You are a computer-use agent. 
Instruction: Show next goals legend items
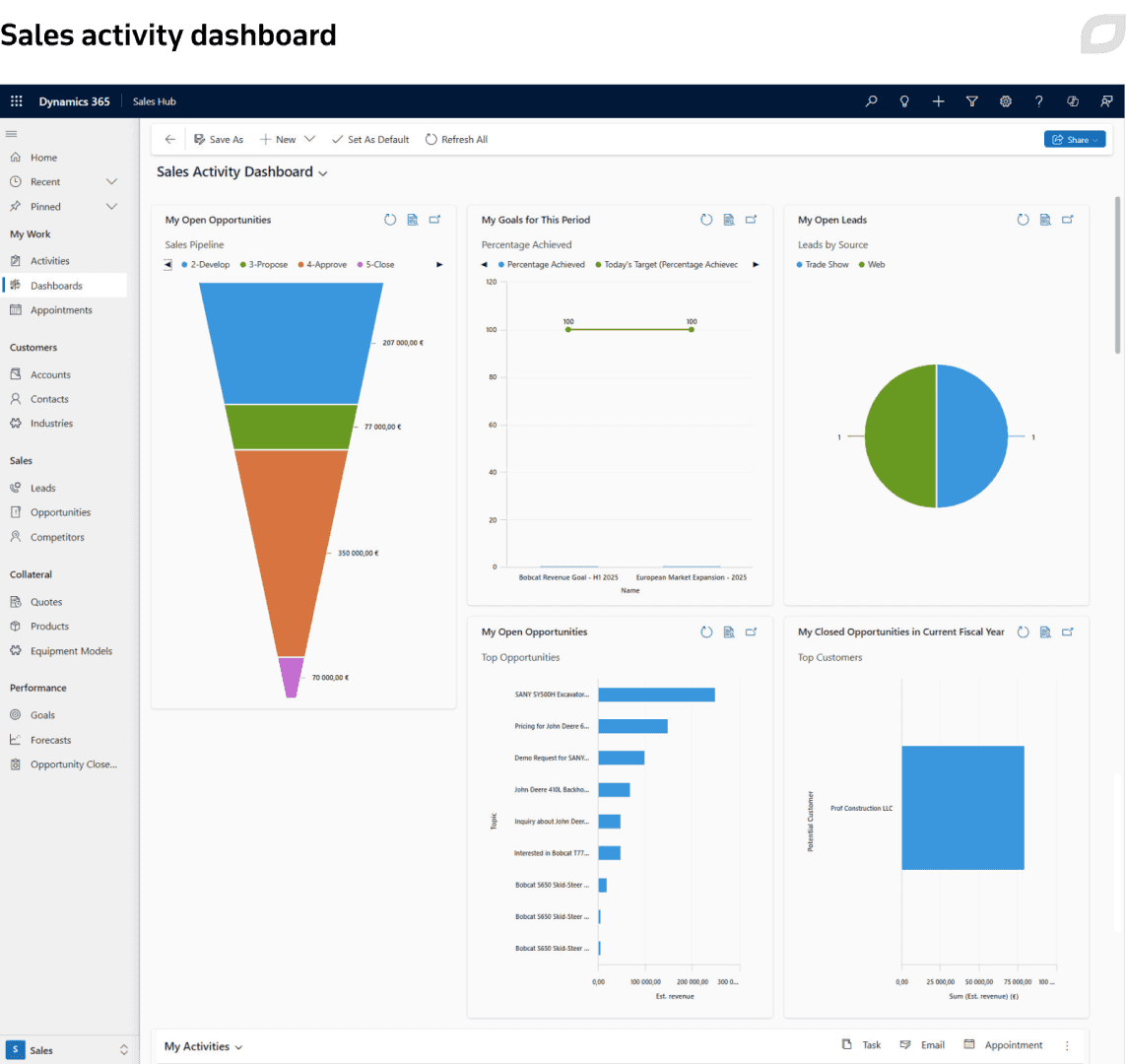point(756,265)
